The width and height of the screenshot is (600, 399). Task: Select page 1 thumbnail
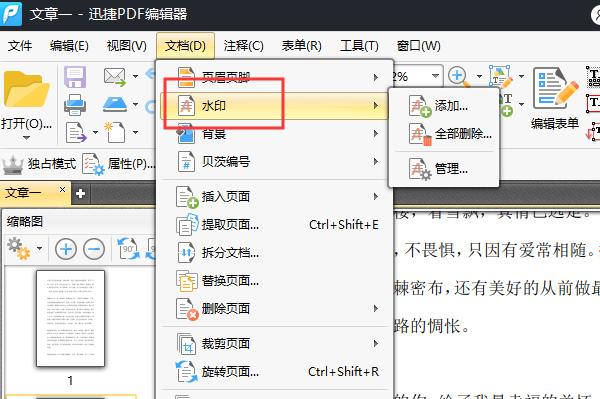(70, 318)
